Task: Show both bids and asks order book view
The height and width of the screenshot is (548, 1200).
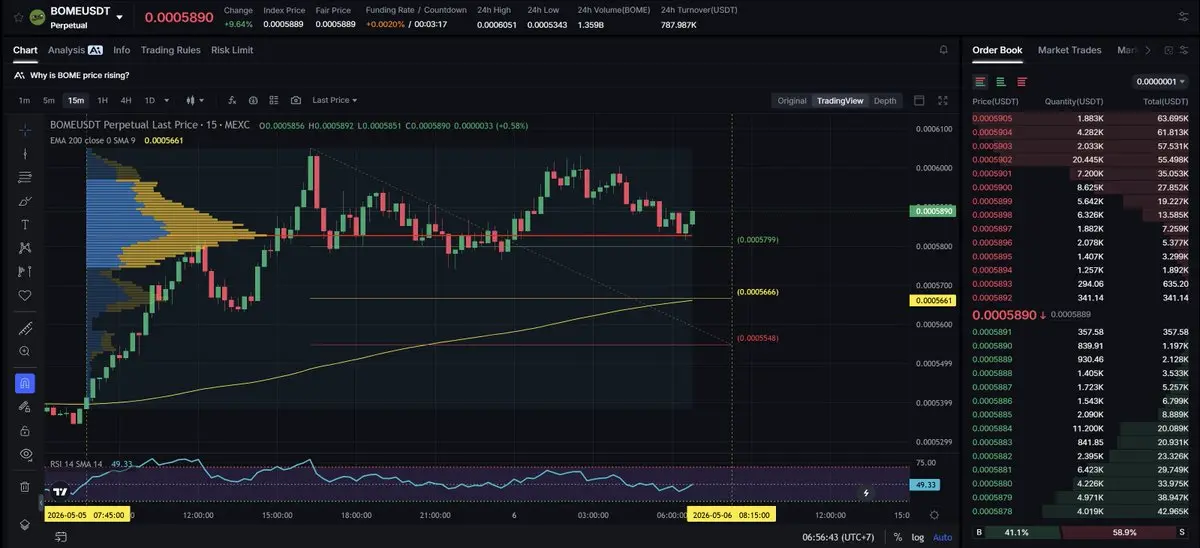Action: pyautogui.click(x=980, y=81)
